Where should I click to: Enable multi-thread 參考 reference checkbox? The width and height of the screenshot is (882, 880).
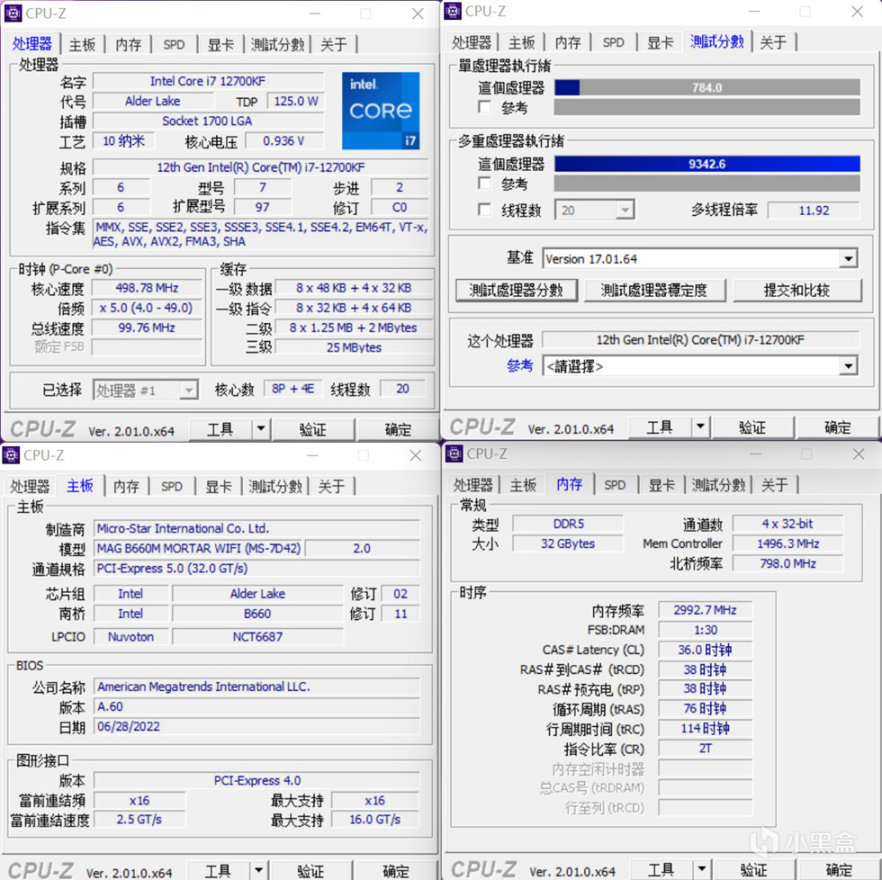click(x=484, y=183)
